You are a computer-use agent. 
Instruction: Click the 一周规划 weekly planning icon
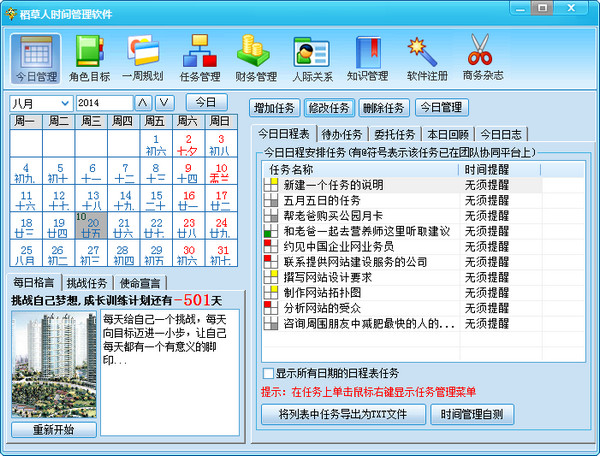click(x=145, y=58)
